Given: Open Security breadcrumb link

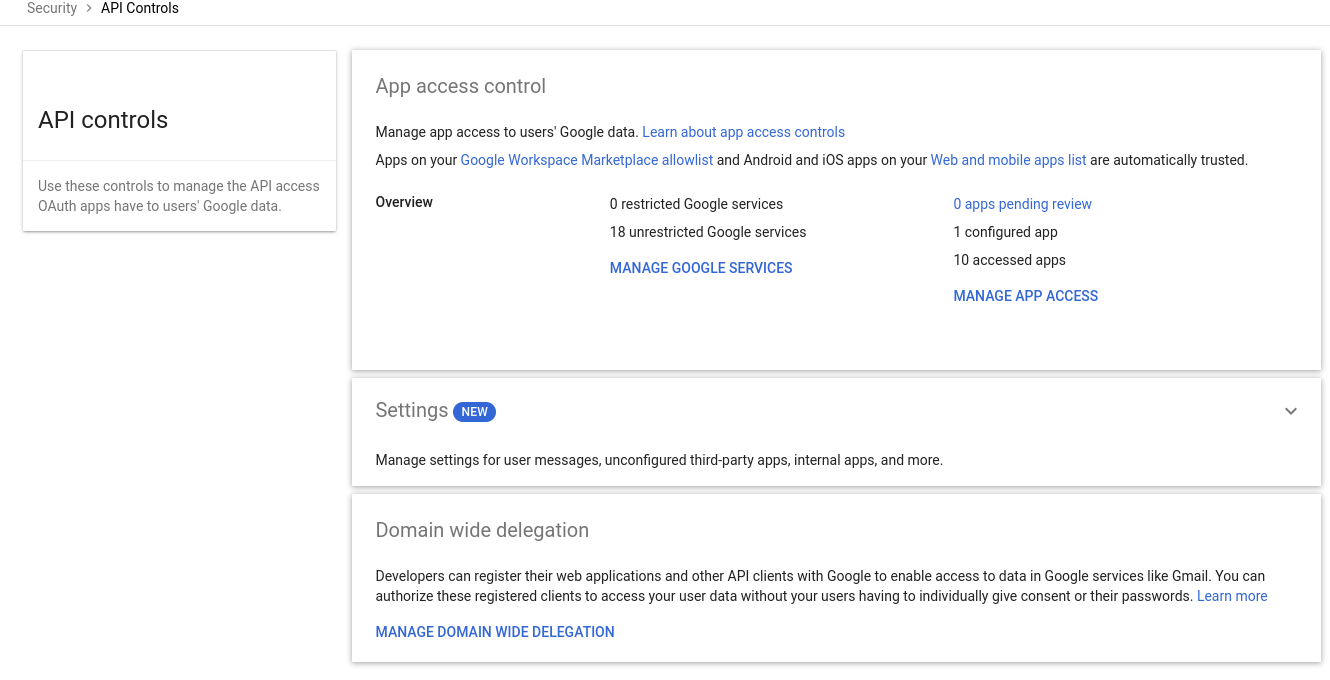Looking at the screenshot, I should pyautogui.click(x=52, y=8).
